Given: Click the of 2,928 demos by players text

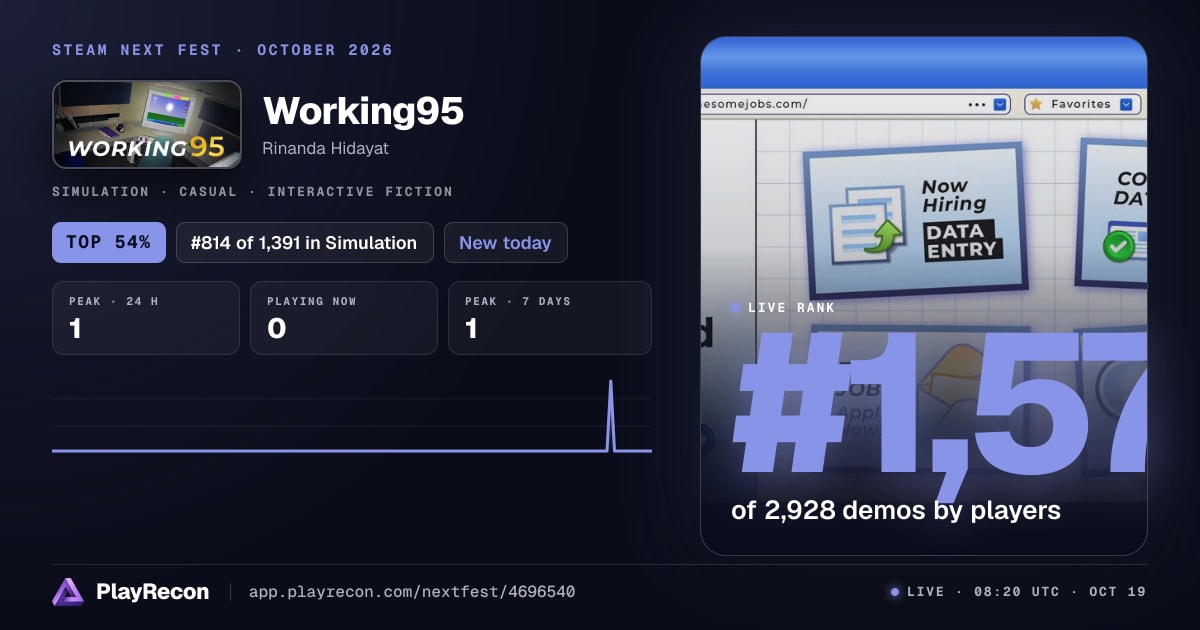Looking at the screenshot, I should [x=896, y=510].
